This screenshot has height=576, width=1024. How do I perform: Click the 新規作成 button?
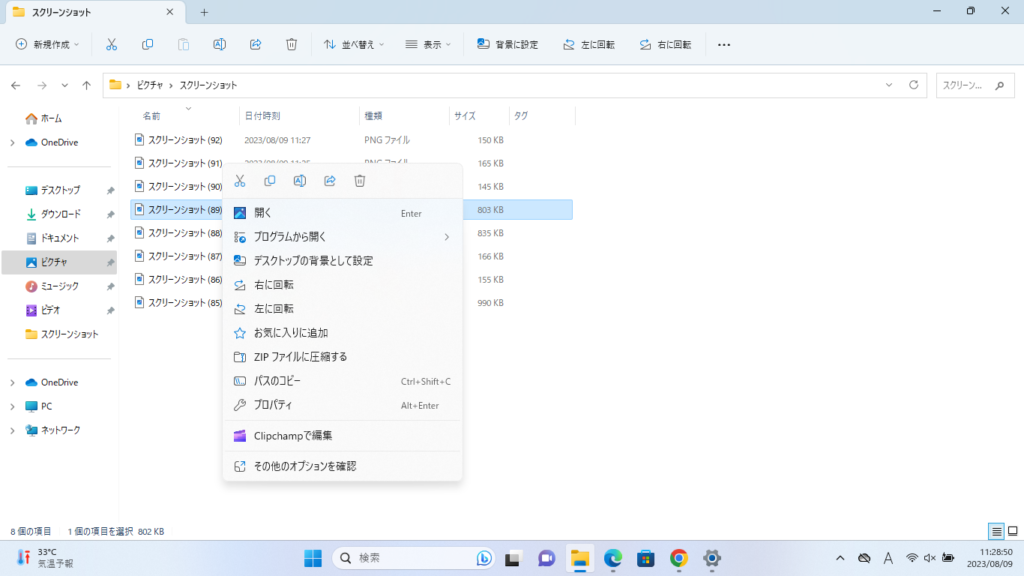click(x=49, y=44)
